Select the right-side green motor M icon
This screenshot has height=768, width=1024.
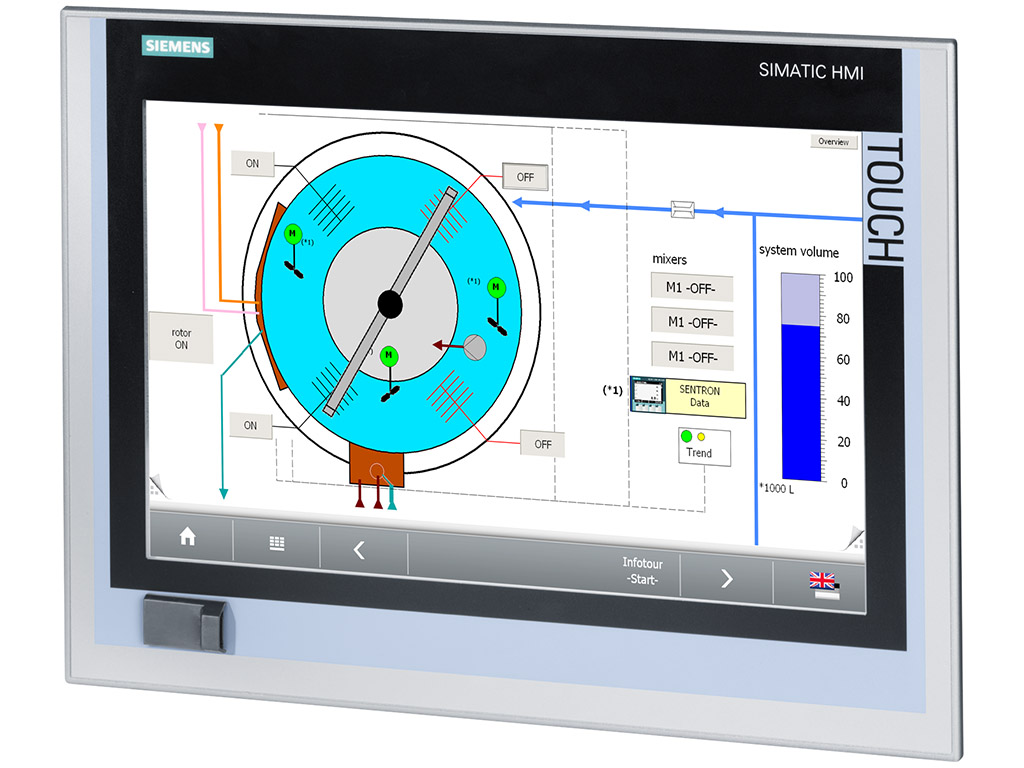coord(495,288)
